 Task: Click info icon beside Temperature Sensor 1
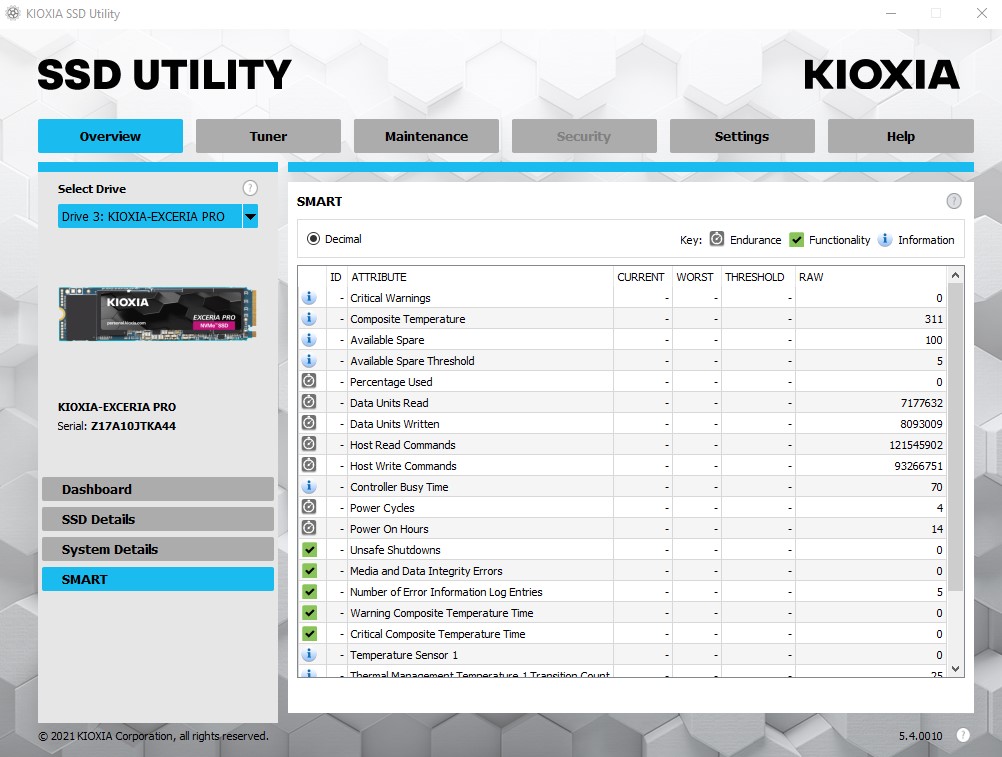(309, 655)
